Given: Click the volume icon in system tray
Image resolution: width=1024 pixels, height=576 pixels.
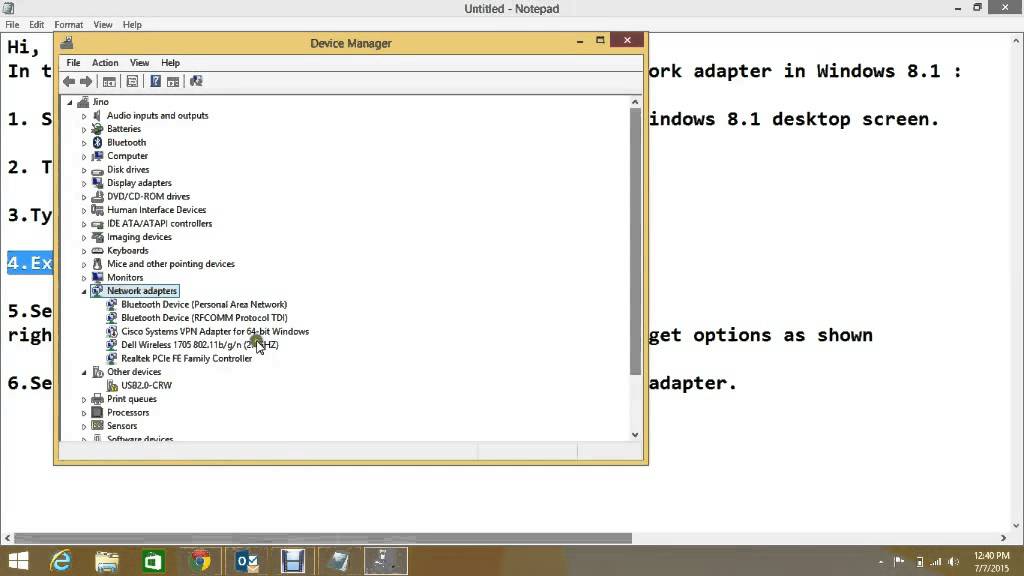Looking at the screenshot, I should coord(953,562).
